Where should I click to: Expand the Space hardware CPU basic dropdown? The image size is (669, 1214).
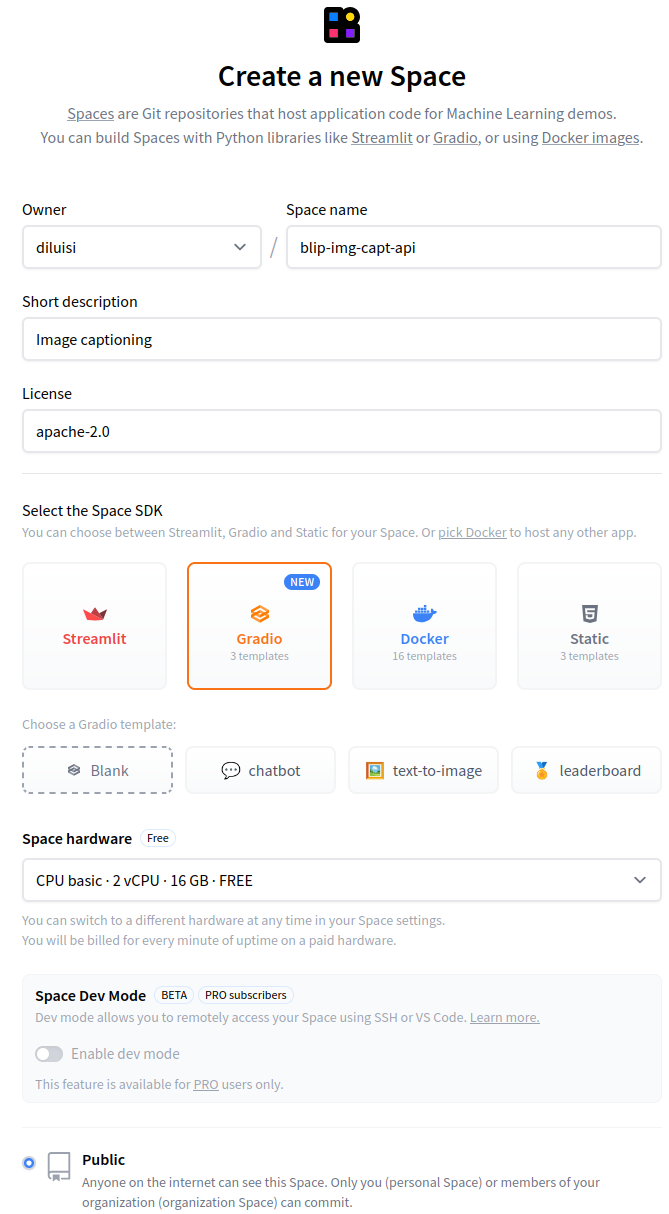(x=342, y=880)
